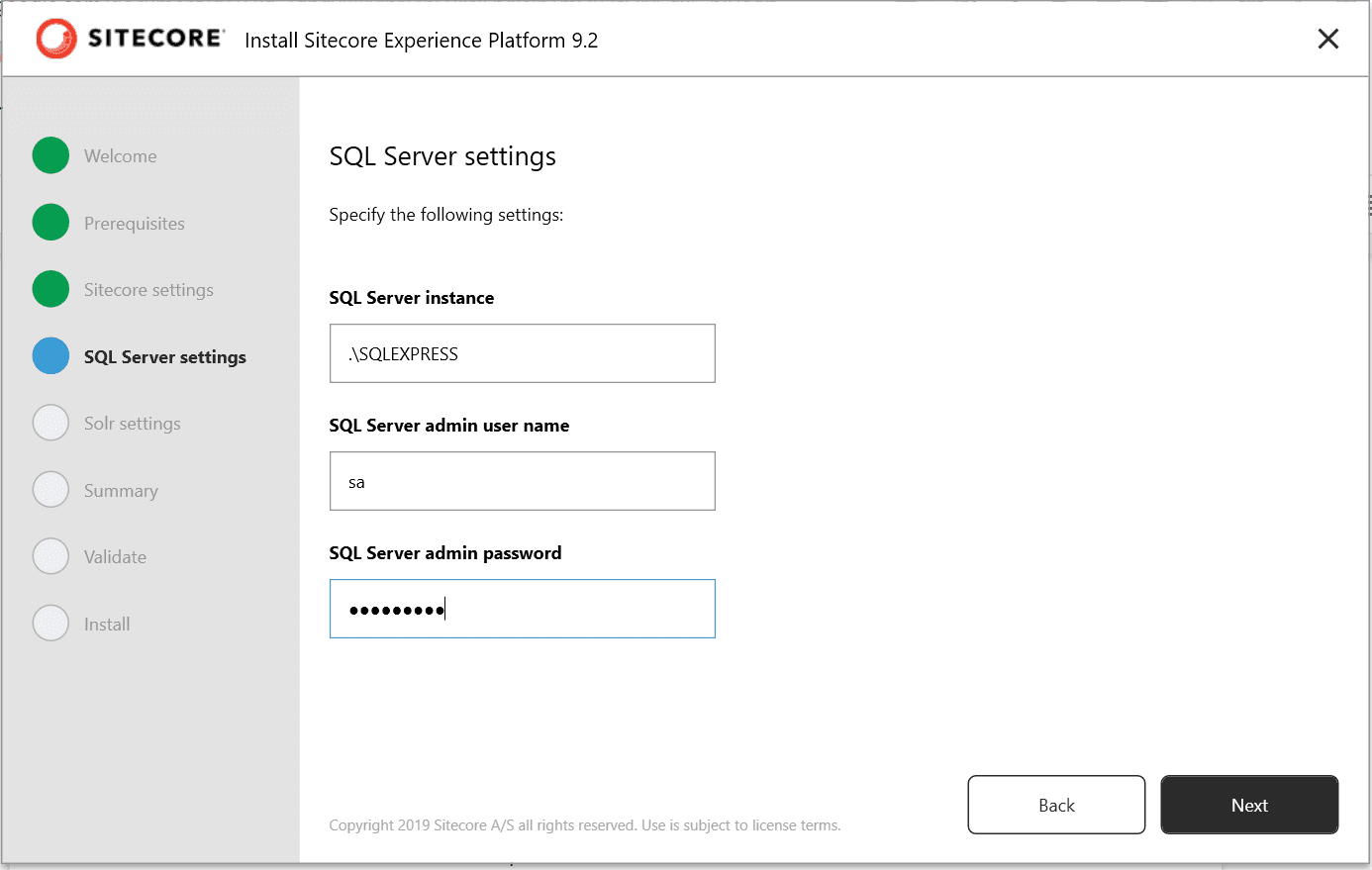Click the 'SQL Server admin password' label
Image resolution: width=1372 pixels, height=870 pixels.
point(445,553)
